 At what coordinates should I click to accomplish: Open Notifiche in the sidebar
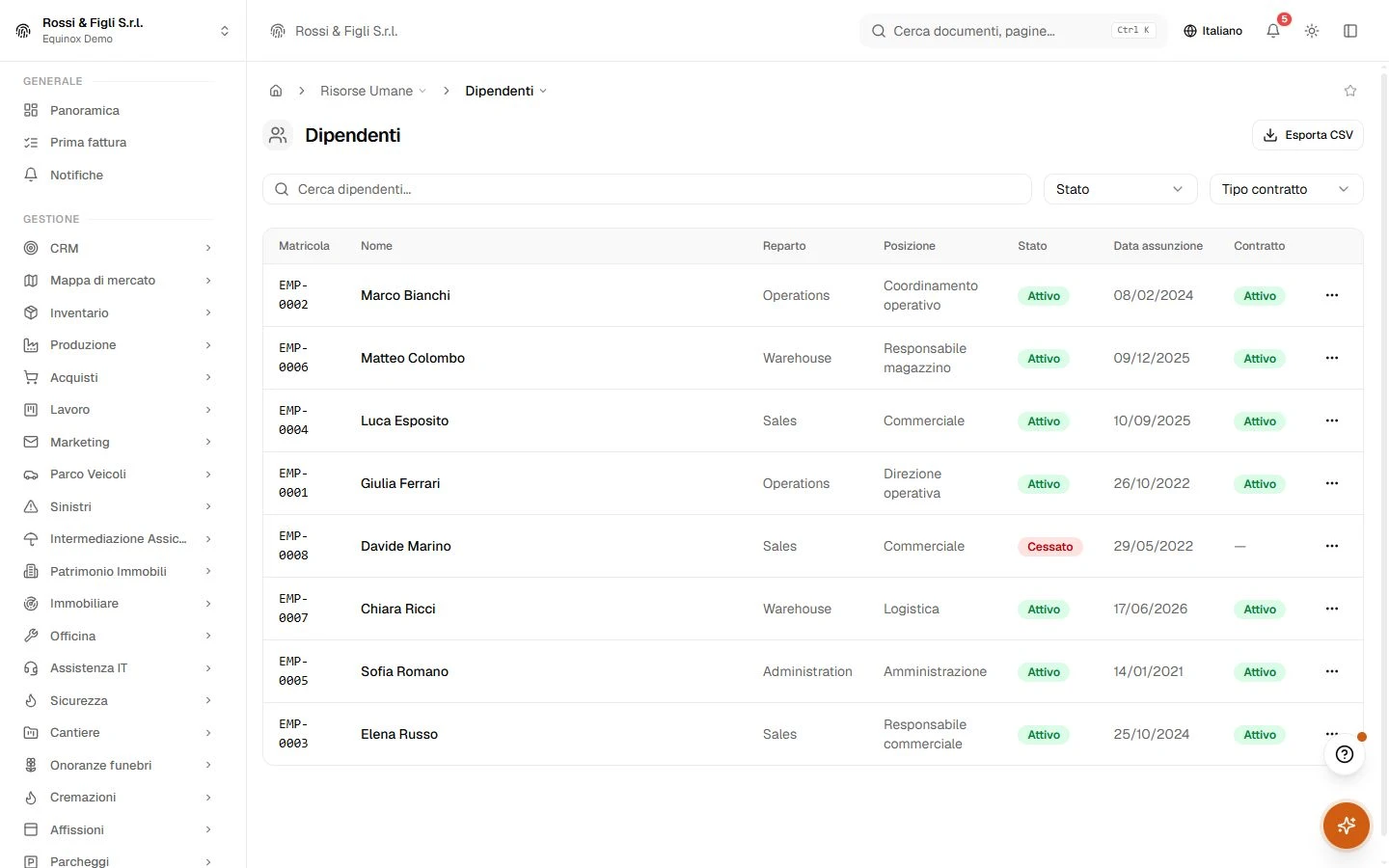pyautogui.click(x=118, y=175)
